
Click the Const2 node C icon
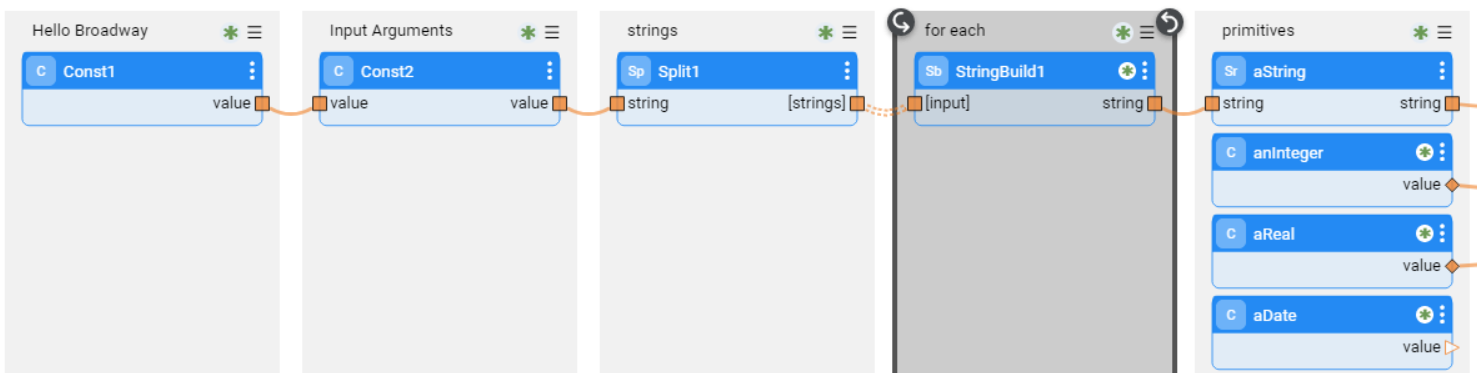pyautogui.click(x=338, y=71)
